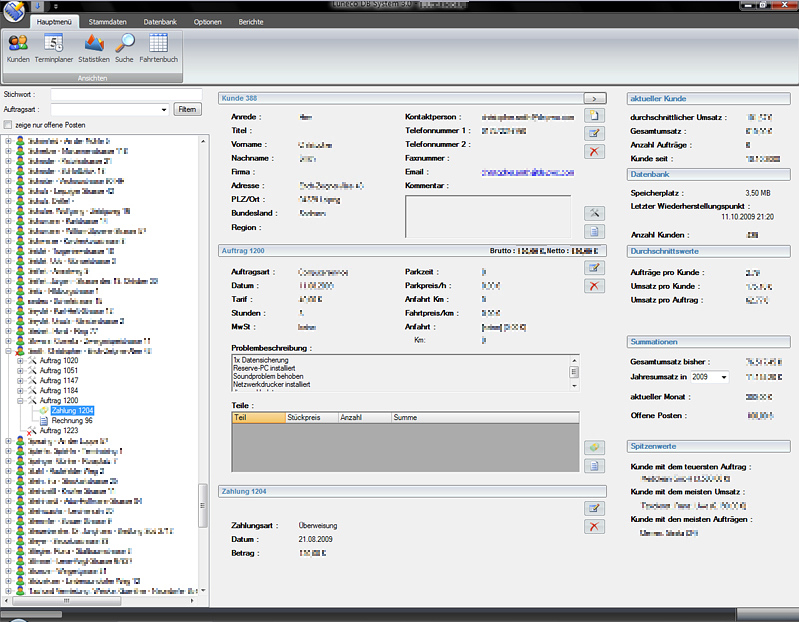Open the Kunden view
This screenshot has width=799, height=622.
pos(18,48)
